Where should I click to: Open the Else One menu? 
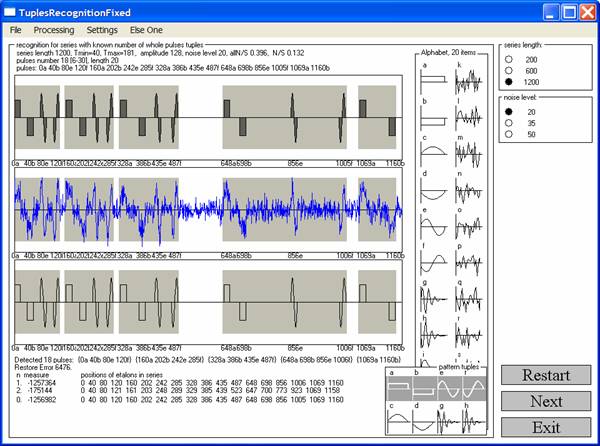(146, 30)
